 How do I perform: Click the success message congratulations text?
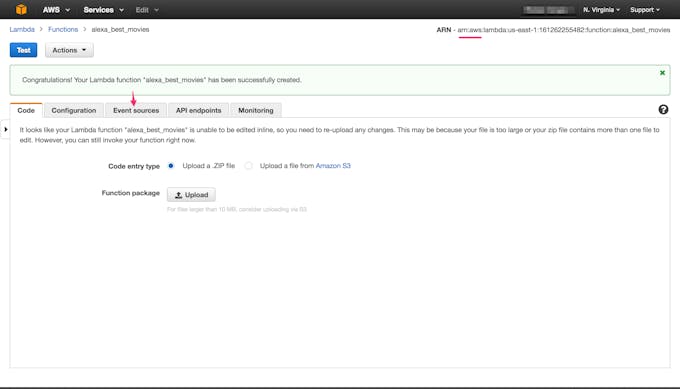(x=162, y=80)
